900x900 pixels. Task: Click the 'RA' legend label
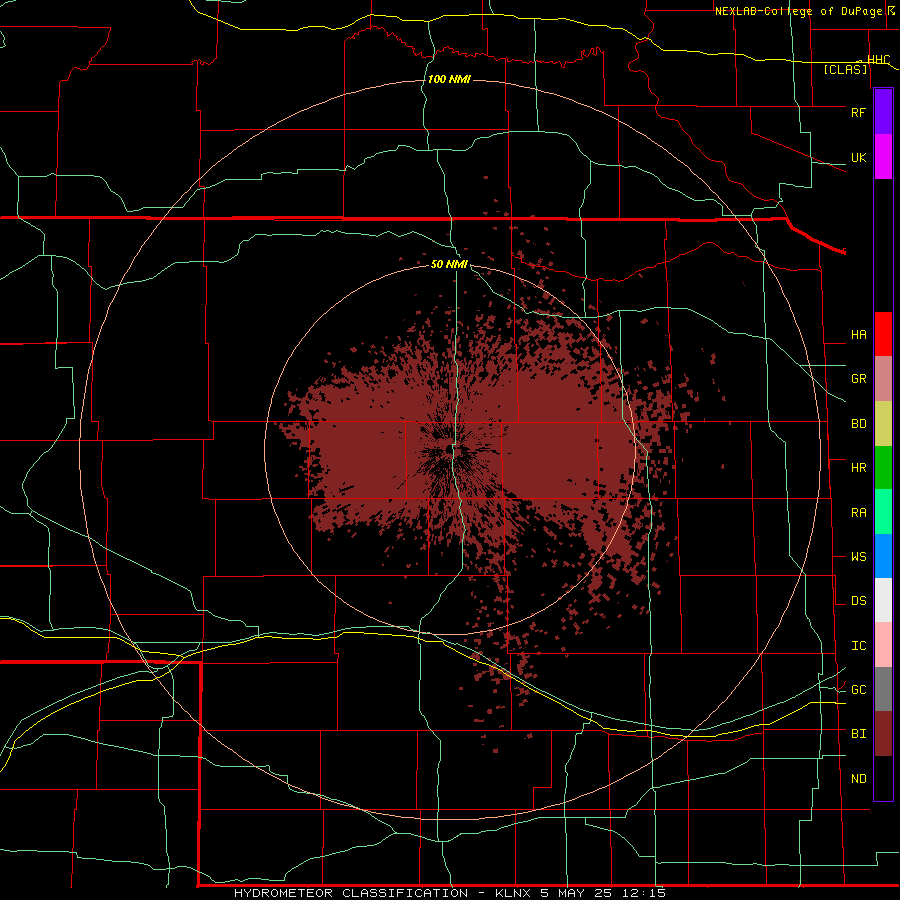click(x=858, y=513)
